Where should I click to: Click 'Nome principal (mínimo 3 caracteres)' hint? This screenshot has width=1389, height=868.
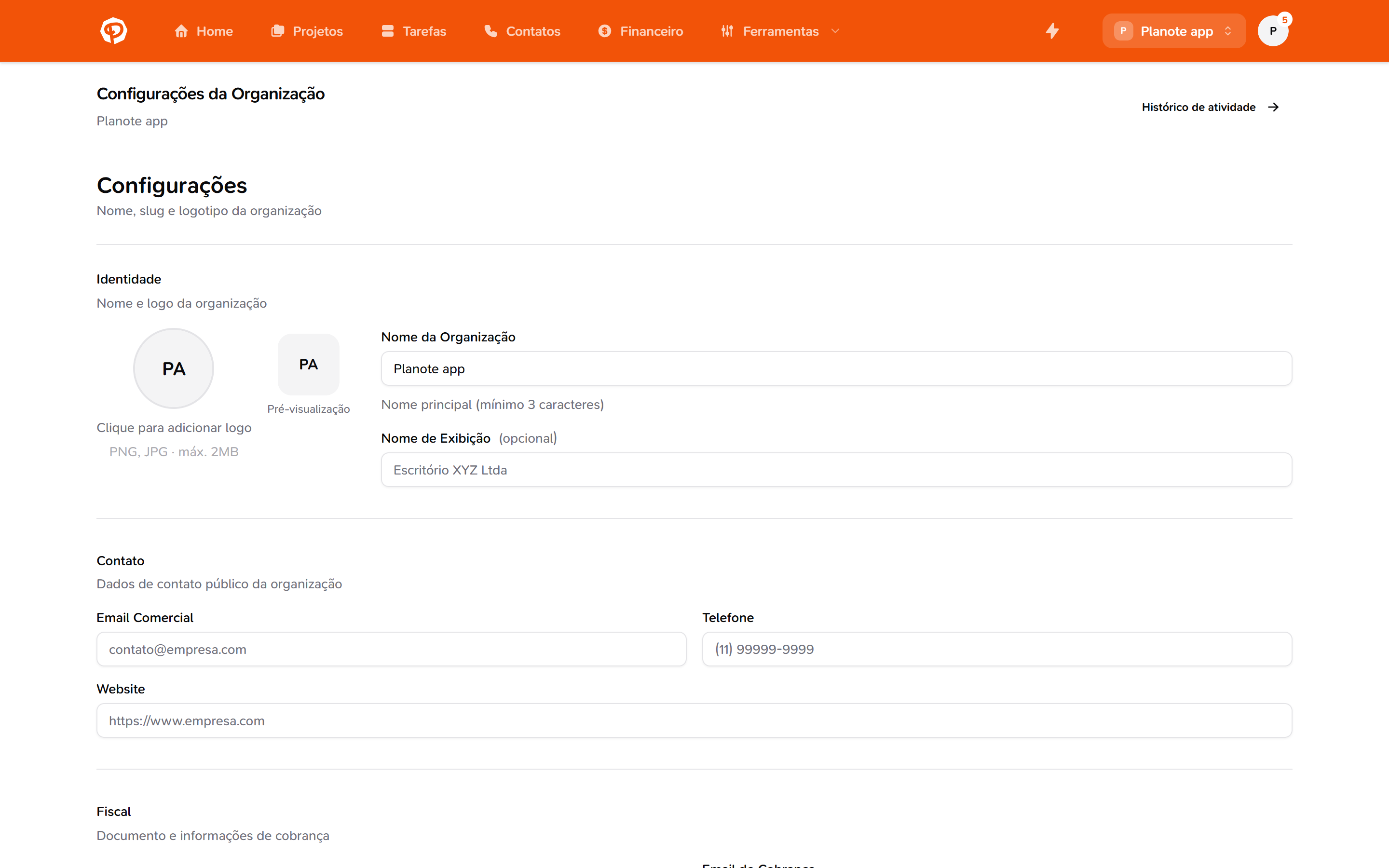point(492,405)
